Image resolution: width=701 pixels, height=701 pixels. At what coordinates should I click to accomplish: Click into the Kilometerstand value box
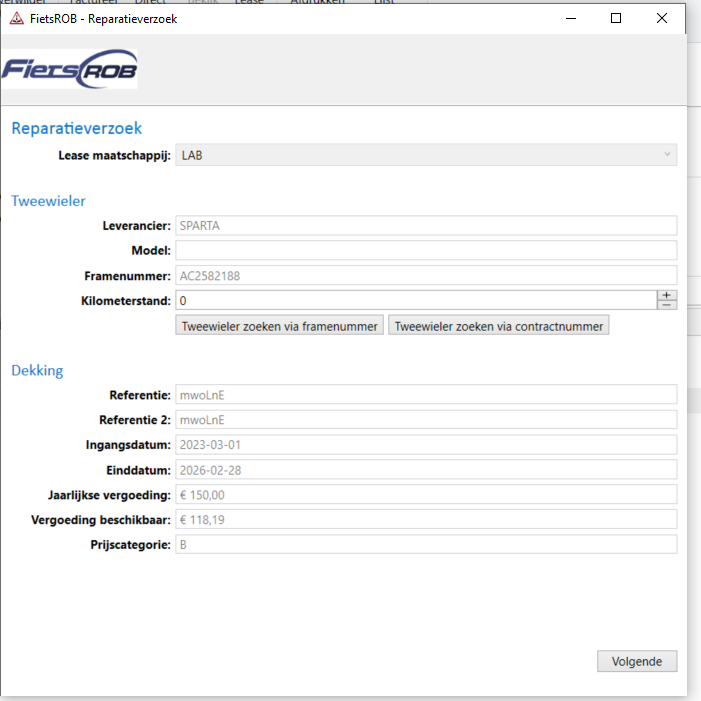415,300
